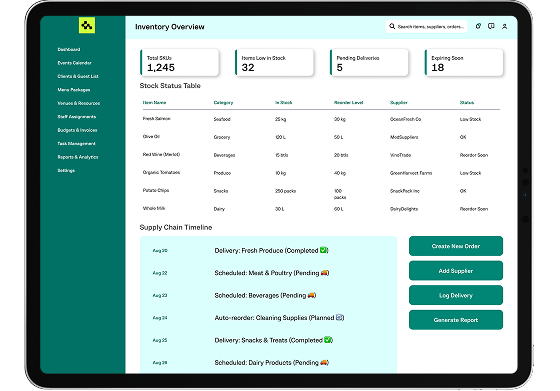Image resolution: width=560 pixels, height=391 pixels.
Task: Click the yellow app logo icon
Action: [87, 25]
